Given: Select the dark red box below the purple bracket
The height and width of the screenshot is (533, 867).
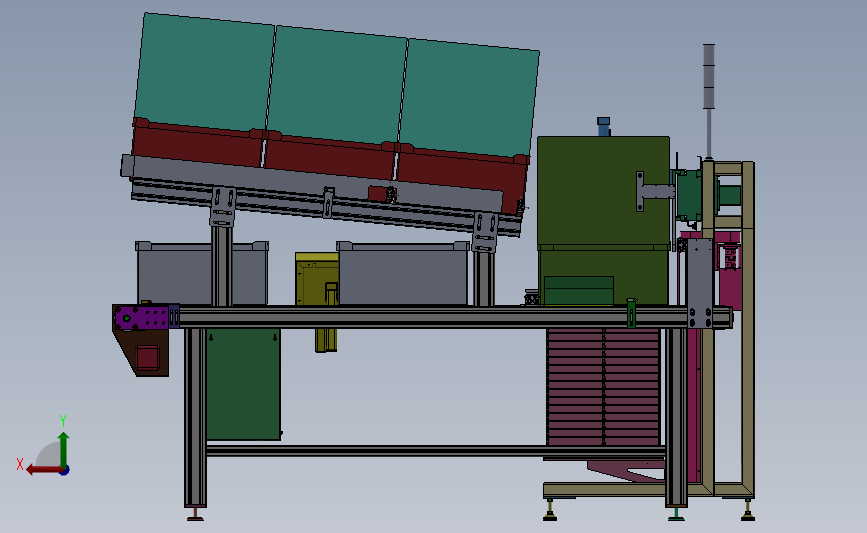Looking at the screenshot, I should pyautogui.click(x=147, y=356).
